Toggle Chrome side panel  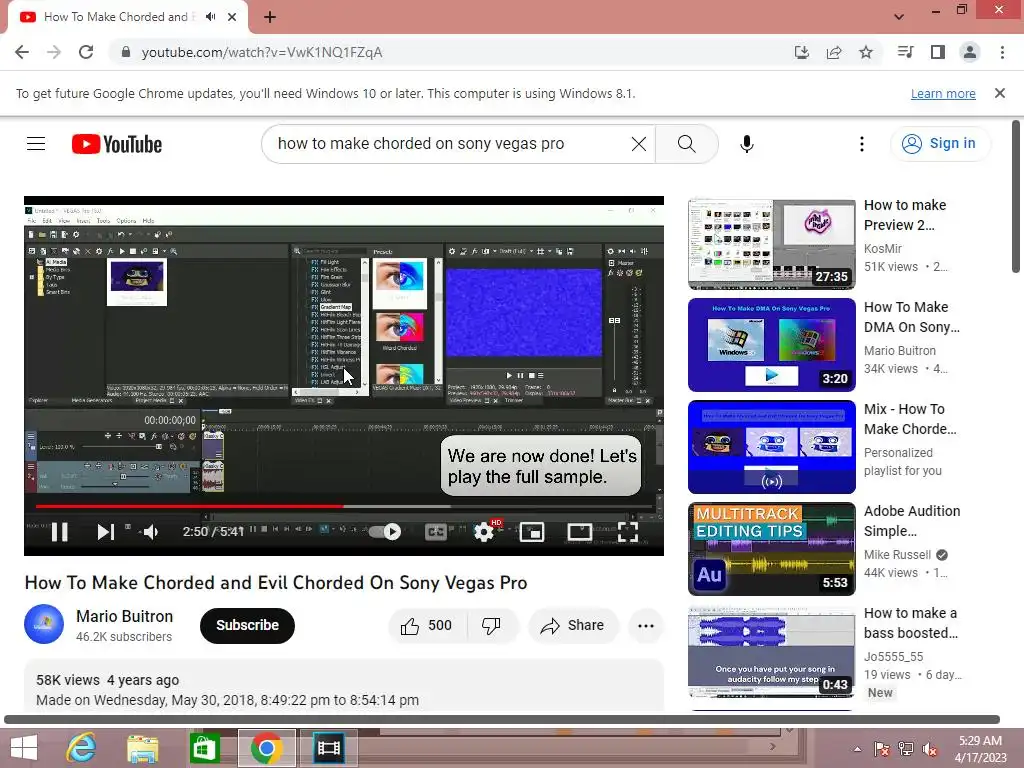[938, 52]
